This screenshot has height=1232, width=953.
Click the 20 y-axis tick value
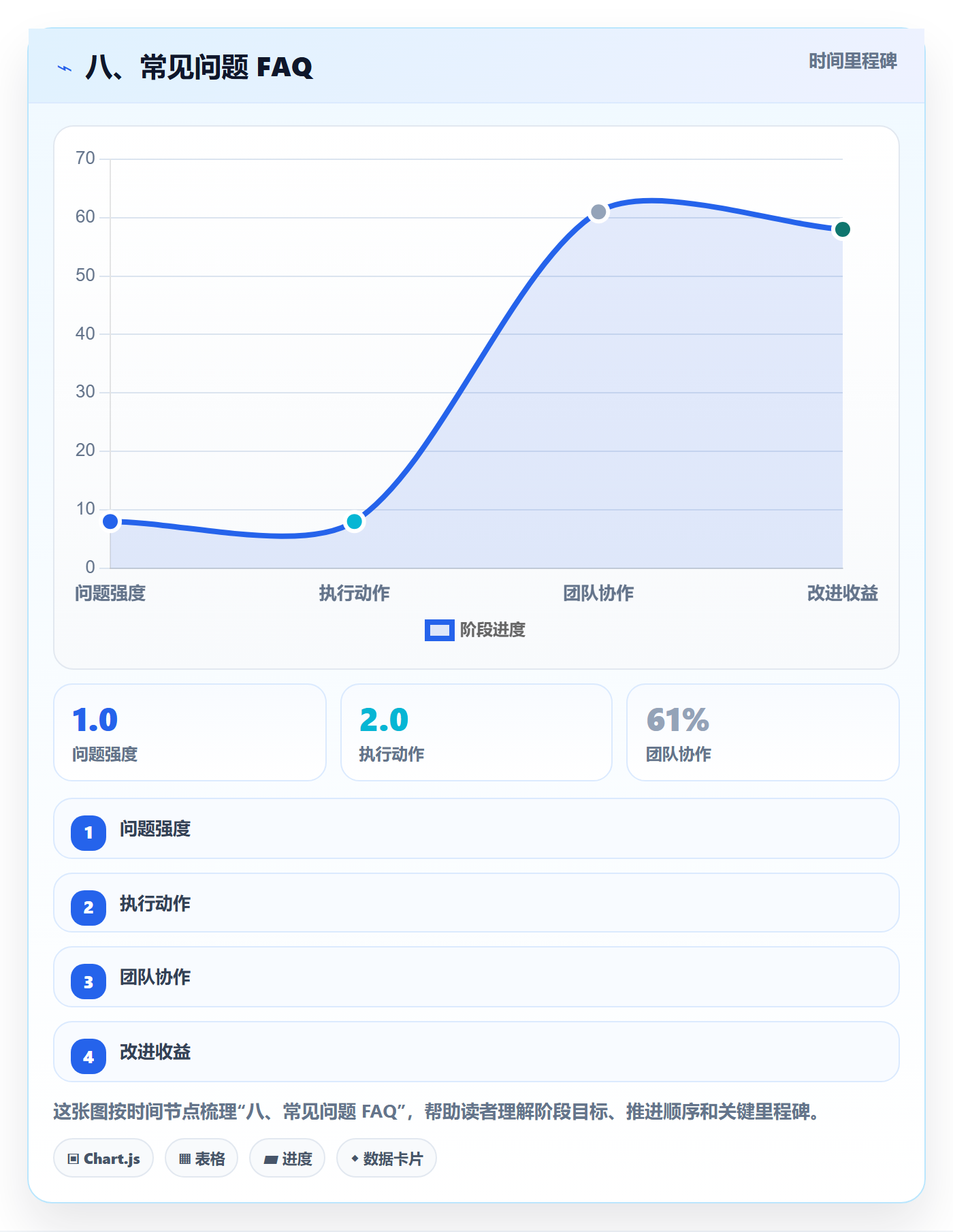click(85, 451)
